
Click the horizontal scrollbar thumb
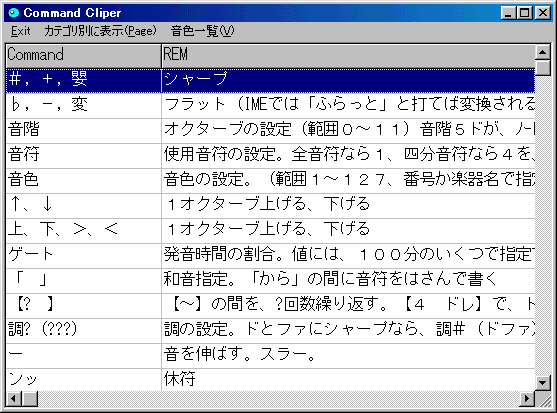[x=30, y=398]
